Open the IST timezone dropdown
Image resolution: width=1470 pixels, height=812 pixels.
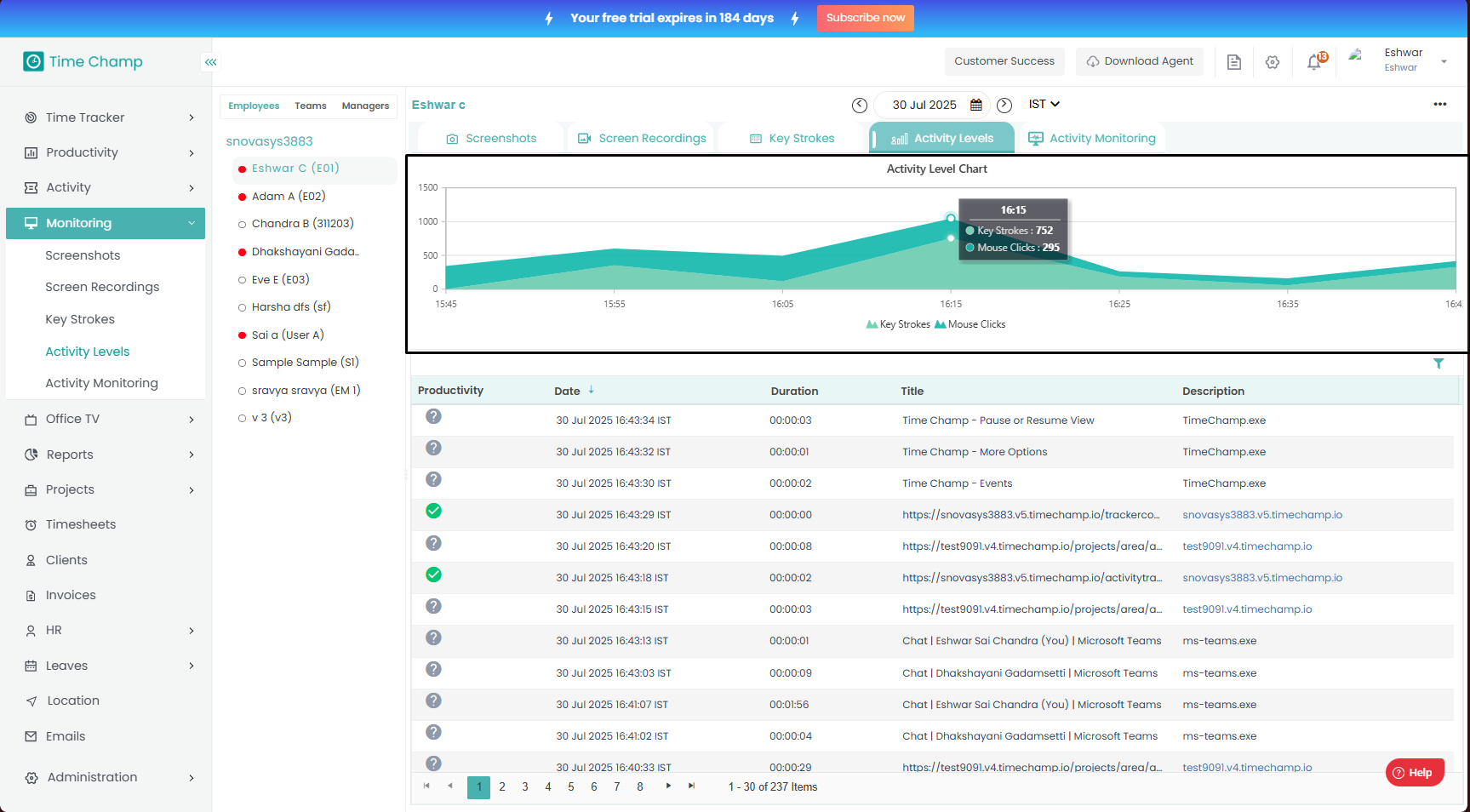(x=1044, y=104)
